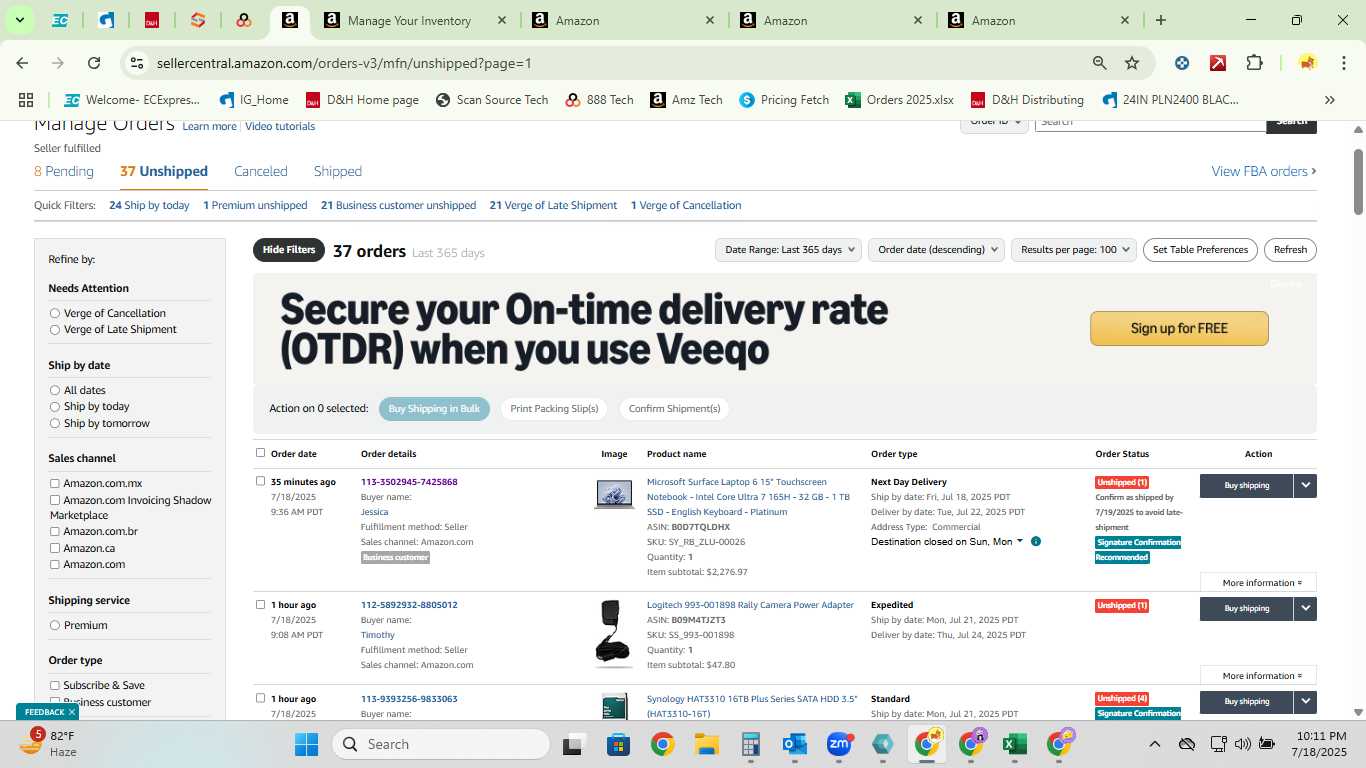
Task: Show hidden system tray icons
Action: point(1154,744)
